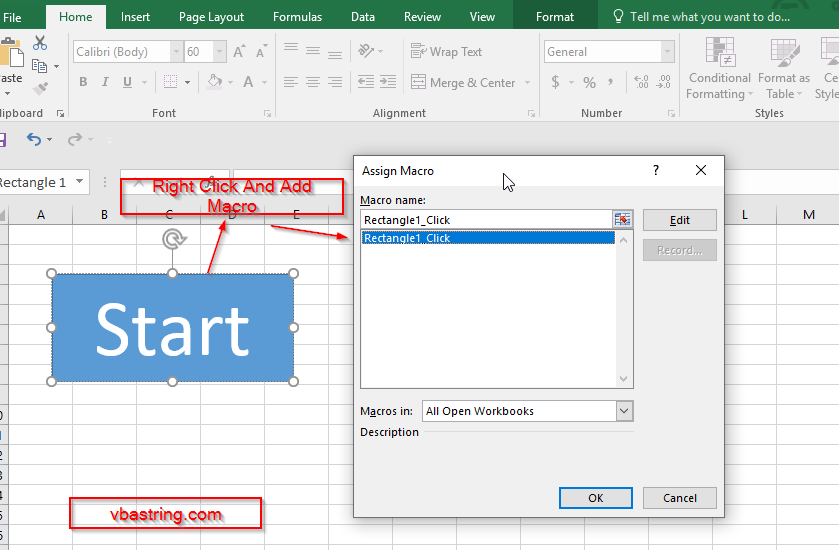Toggle Bold formatting
Viewport: 839px width, 550px height.
[83, 83]
